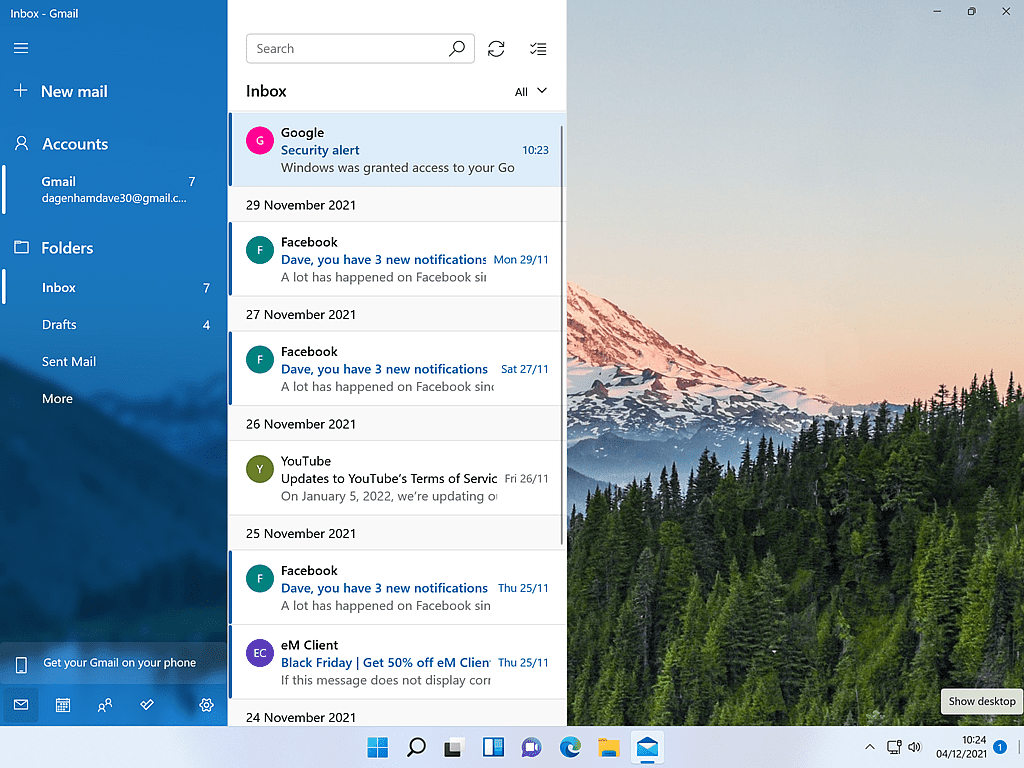1024x768 pixels.
Task: Toggle the hamburger navigation menu
Action: 21,48
